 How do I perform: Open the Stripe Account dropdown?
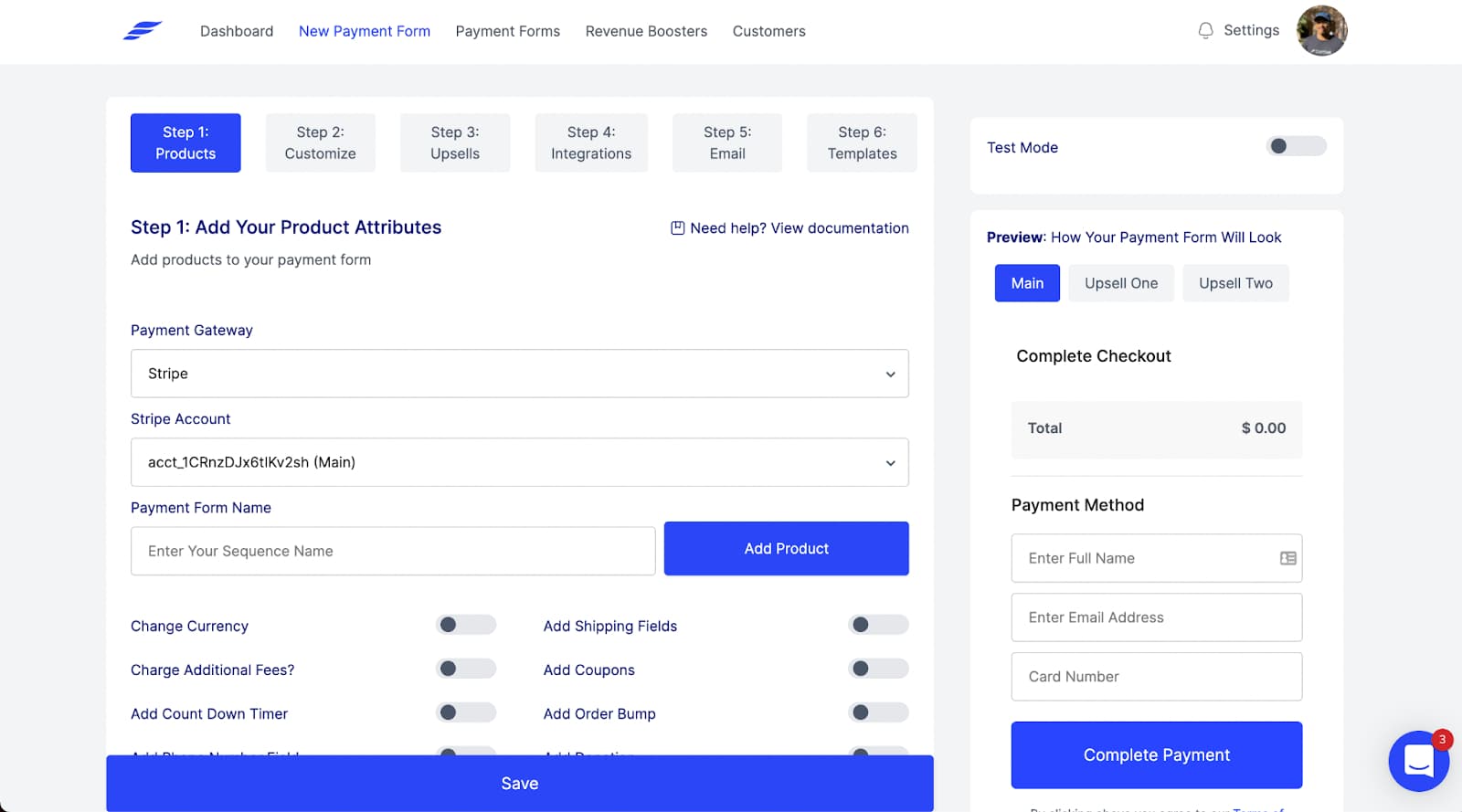point(519,462)
